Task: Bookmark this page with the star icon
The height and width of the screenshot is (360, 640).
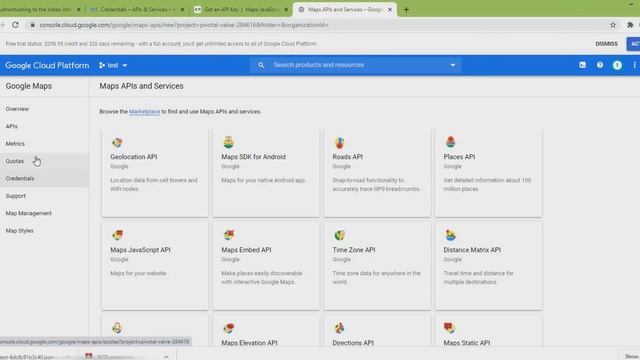Action: pos(613,25)
